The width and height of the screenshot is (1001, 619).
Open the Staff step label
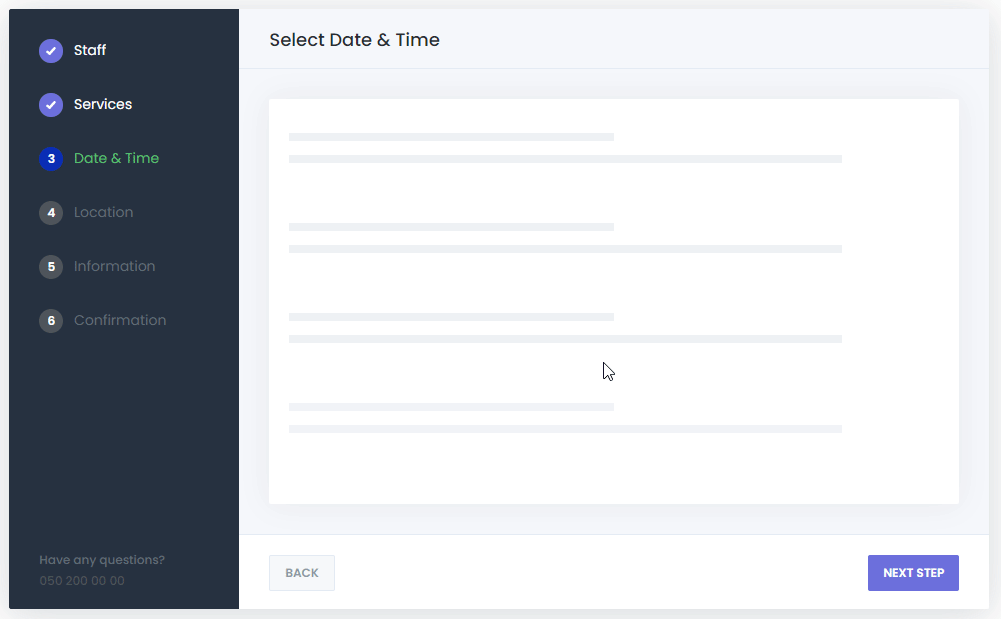(x=90, y=50)
